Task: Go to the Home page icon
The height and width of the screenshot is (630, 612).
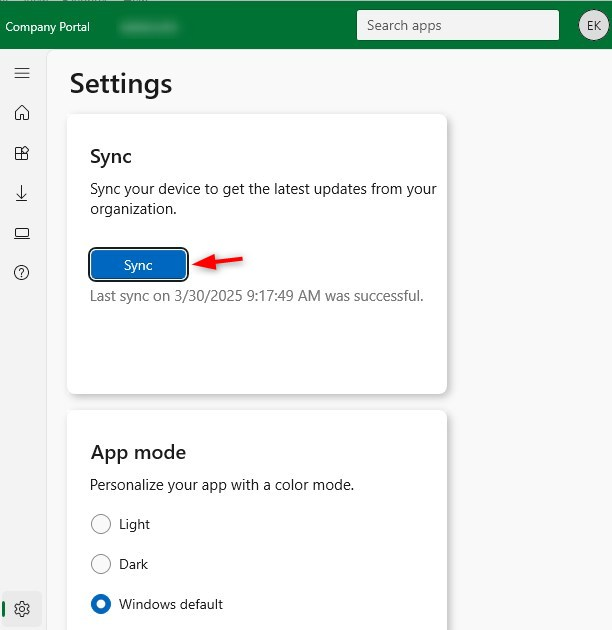Action: pos(22,113)
